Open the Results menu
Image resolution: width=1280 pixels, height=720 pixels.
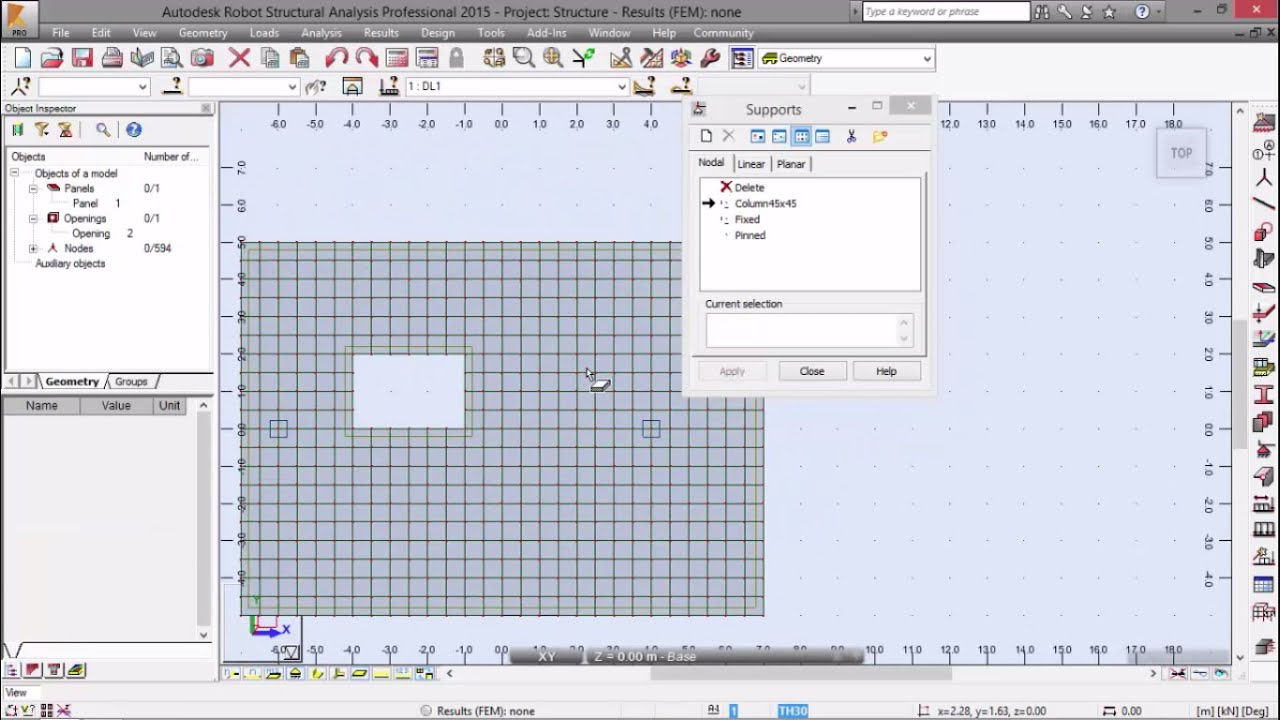[381, 33]
